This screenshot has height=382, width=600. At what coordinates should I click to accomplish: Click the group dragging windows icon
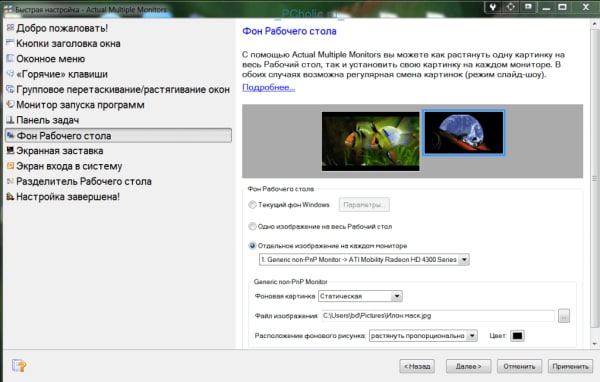tap(10, 89)
